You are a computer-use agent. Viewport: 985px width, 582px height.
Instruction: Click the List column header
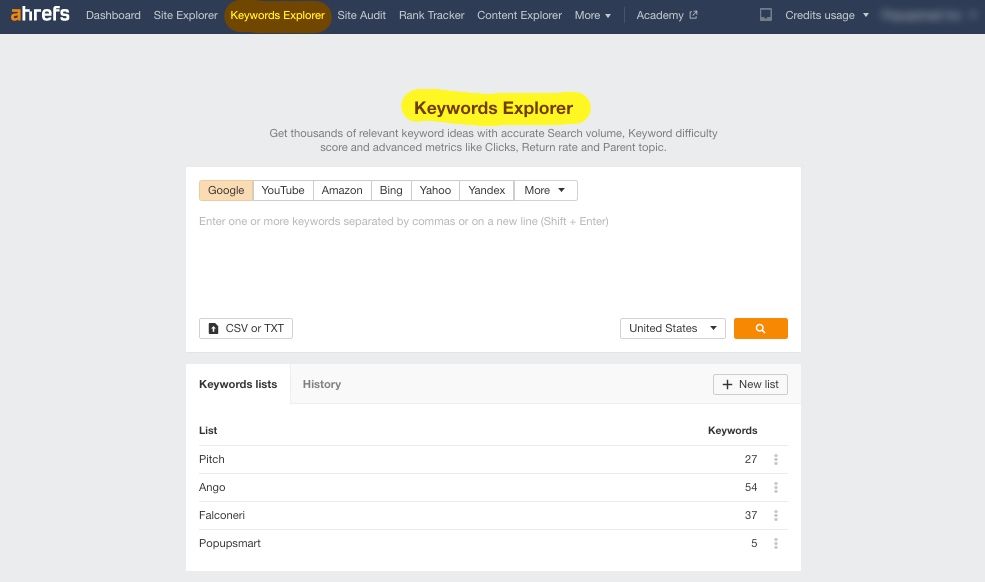208,431
